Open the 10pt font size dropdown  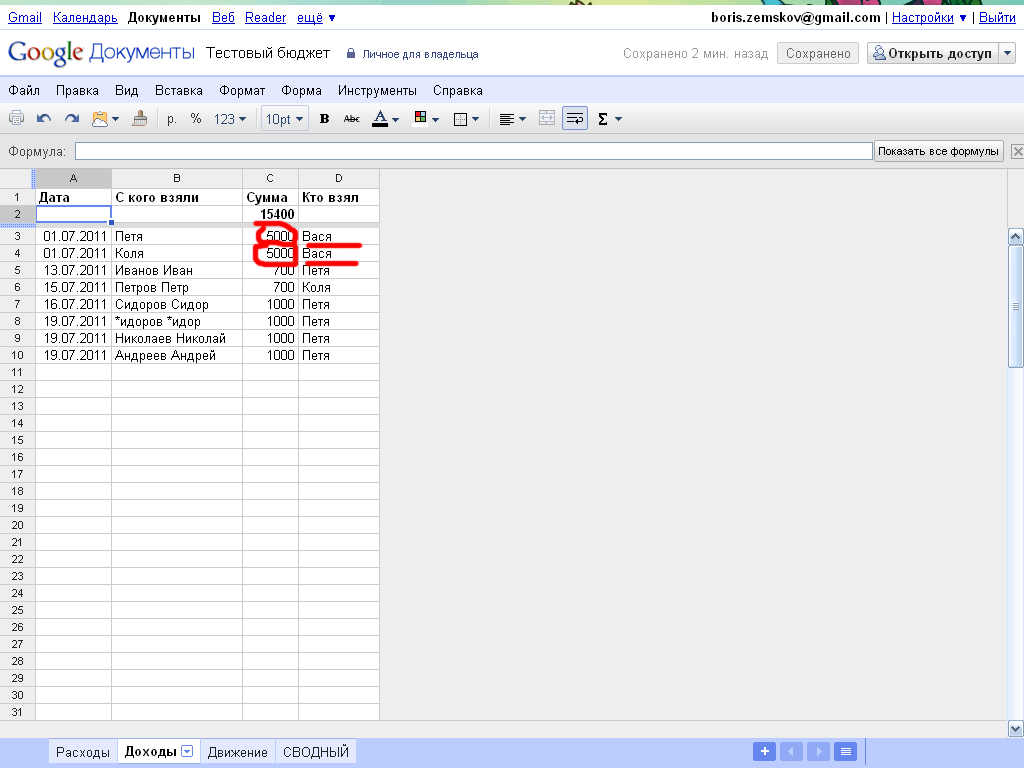click(x=284, y=119)
